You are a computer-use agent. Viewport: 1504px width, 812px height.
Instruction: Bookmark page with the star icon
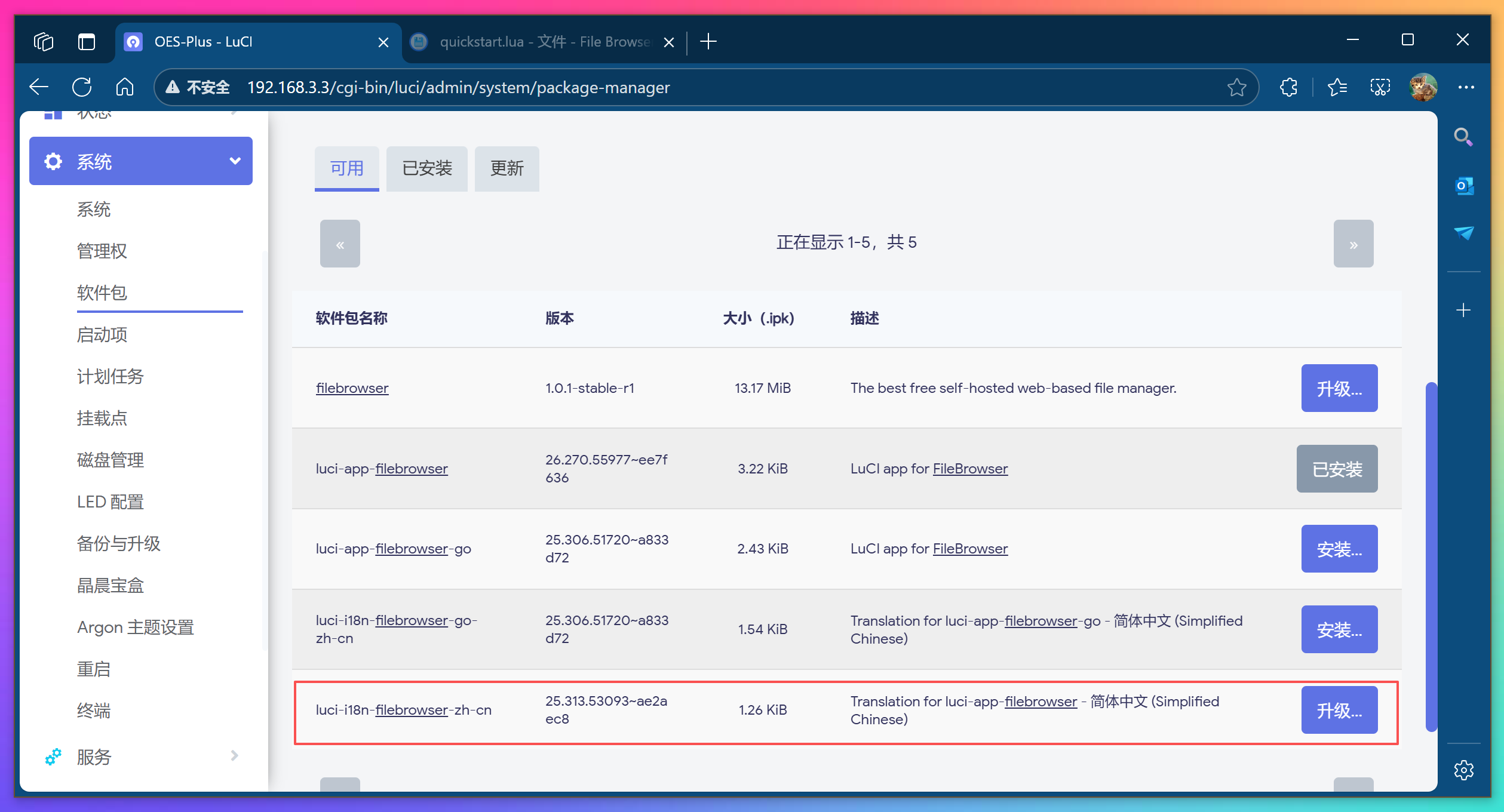(x=1236, y=87)
